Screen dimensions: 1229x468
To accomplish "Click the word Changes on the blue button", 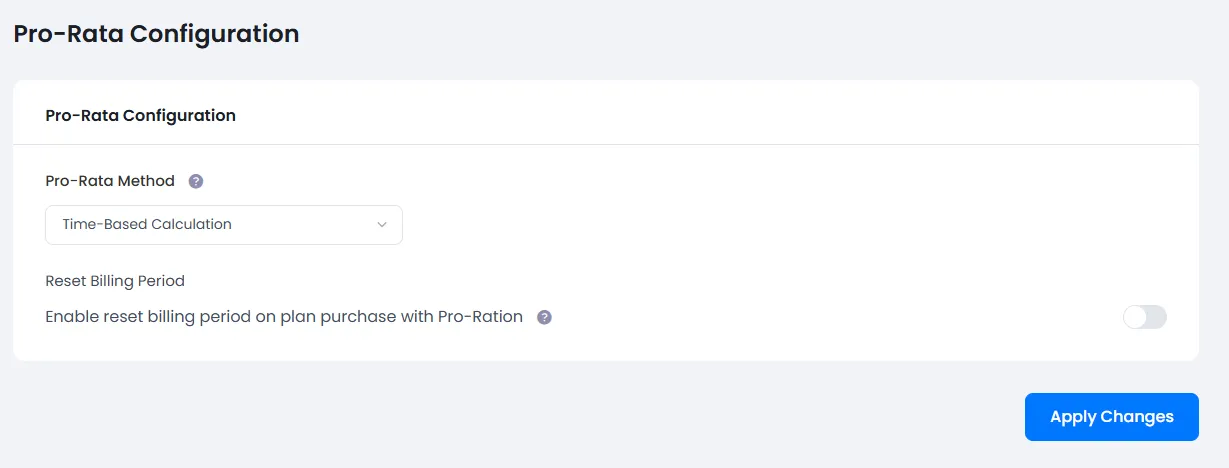I will [1137, 417].
